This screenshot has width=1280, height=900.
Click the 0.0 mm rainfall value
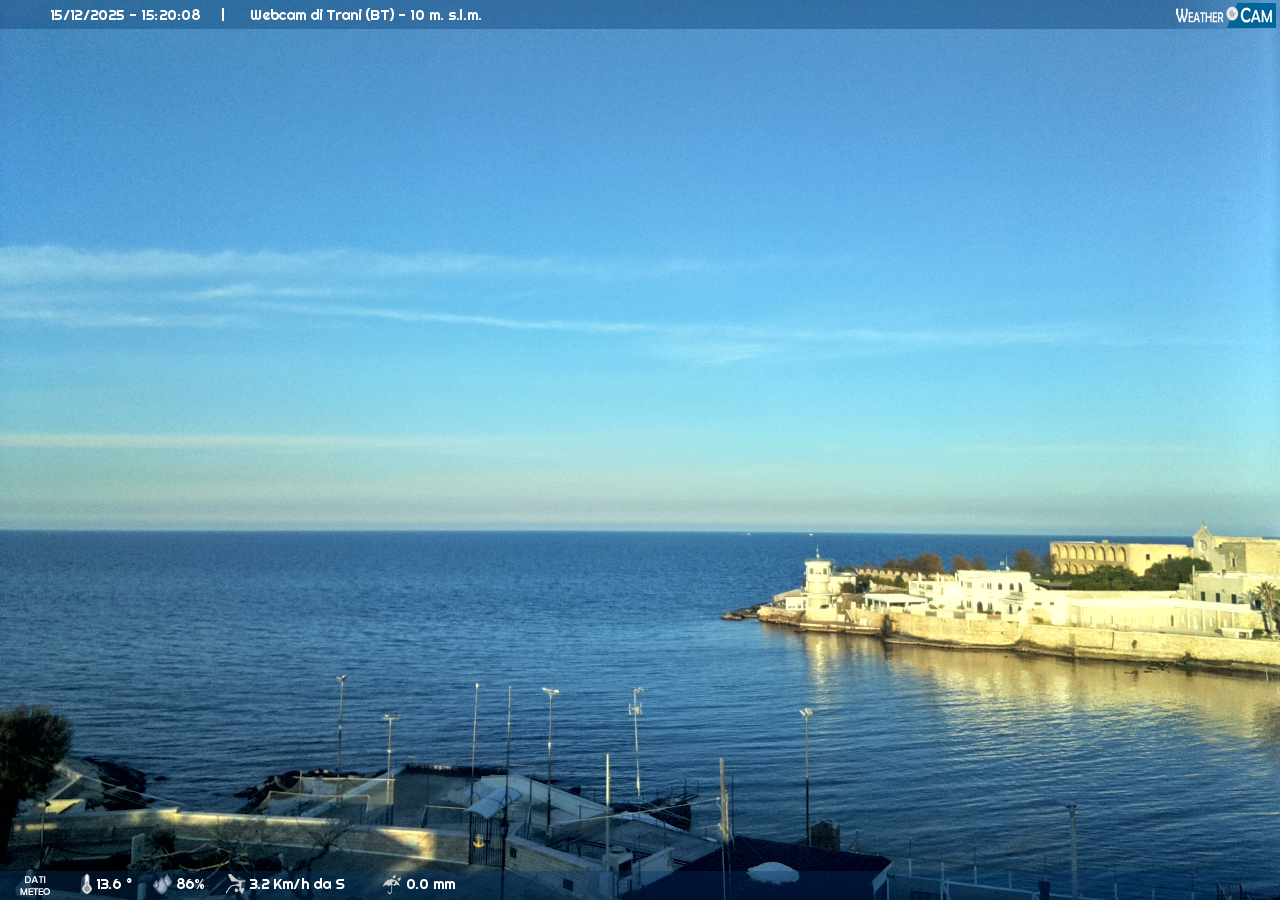pyautogui.click(x=431, y=884)
